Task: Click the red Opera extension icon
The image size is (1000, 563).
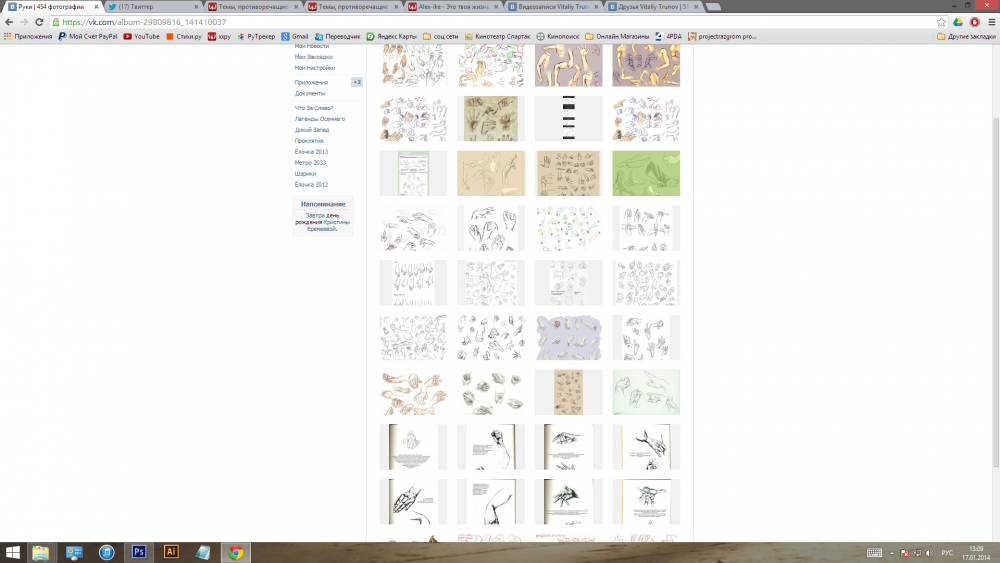Action: point(974,22)
